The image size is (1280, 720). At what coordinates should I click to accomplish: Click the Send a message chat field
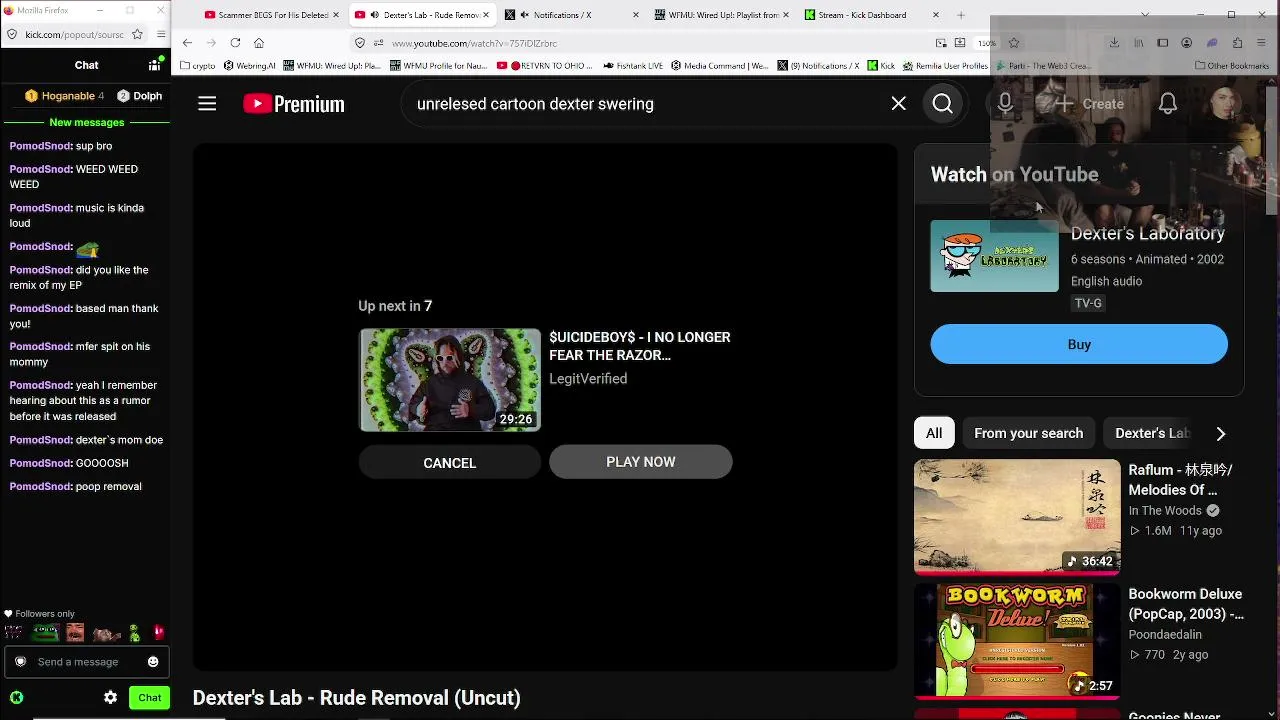pos(88,662)
